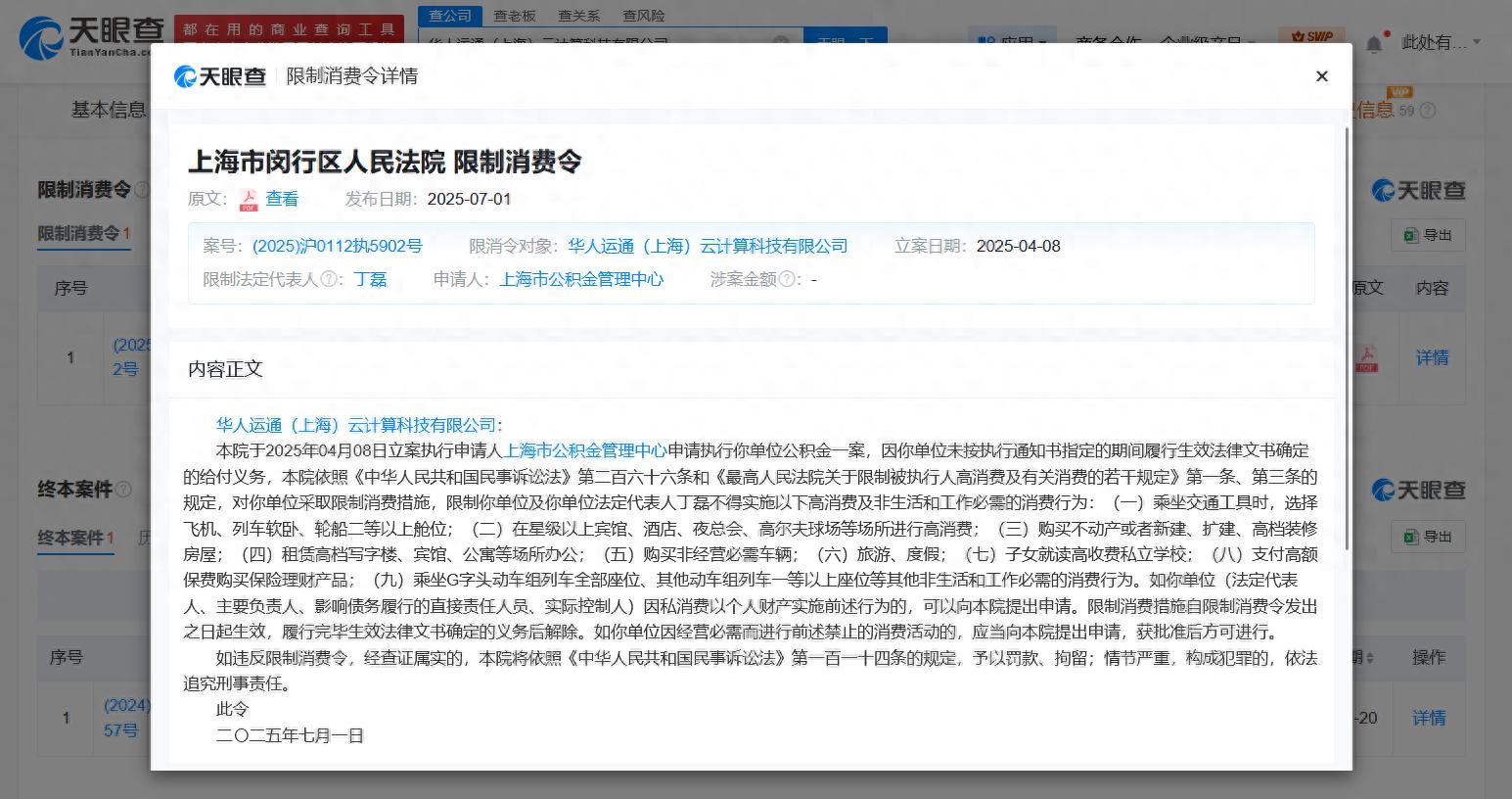1512x799 pixels.
Task: Switch to the 查关系 search tab
Action: click(x=578, y=16)
